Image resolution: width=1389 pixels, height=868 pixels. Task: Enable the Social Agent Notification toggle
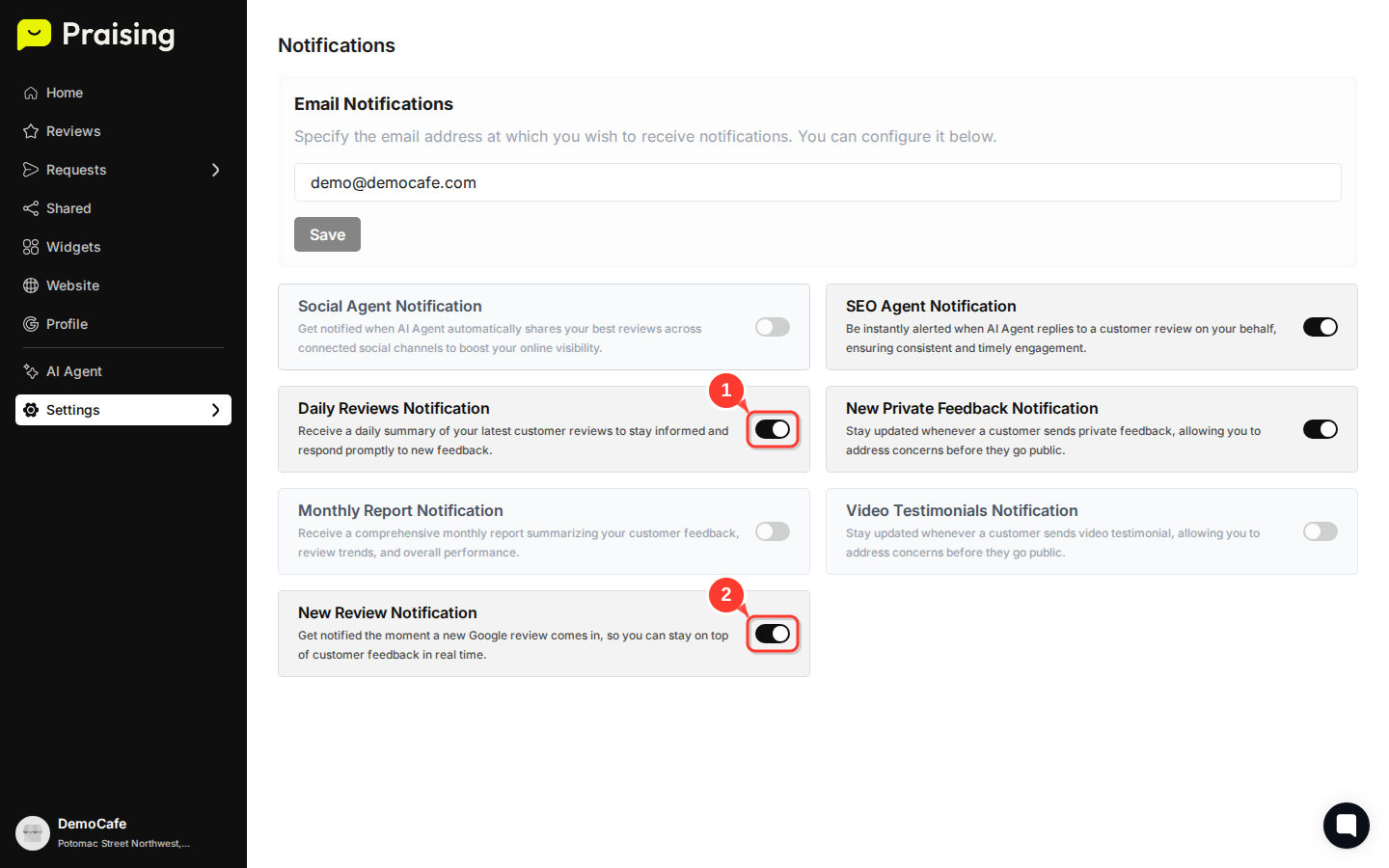(772, 327)
